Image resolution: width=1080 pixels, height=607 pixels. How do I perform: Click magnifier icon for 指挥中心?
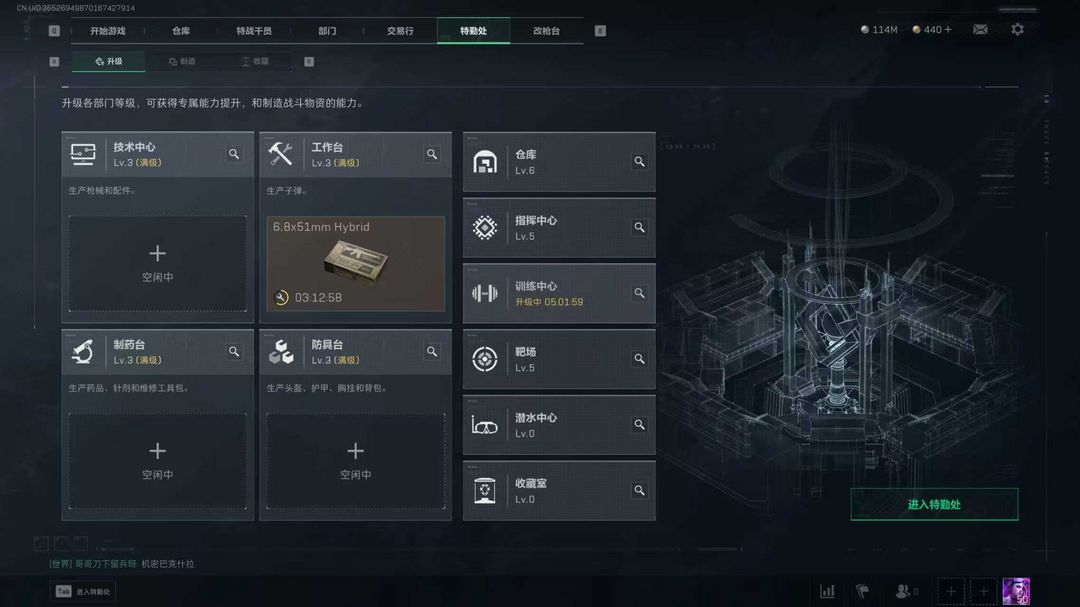(x=639, y=227)
